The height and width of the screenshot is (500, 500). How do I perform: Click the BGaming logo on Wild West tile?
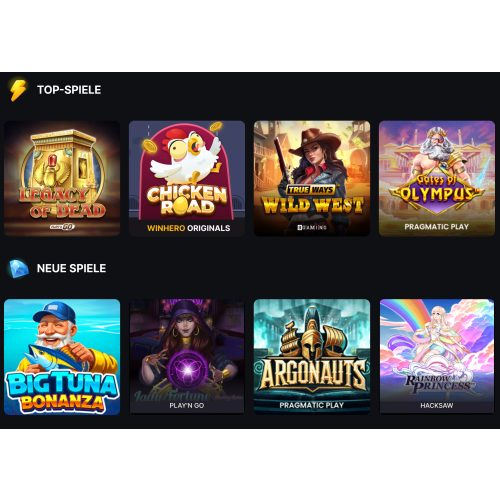point(312,227)
